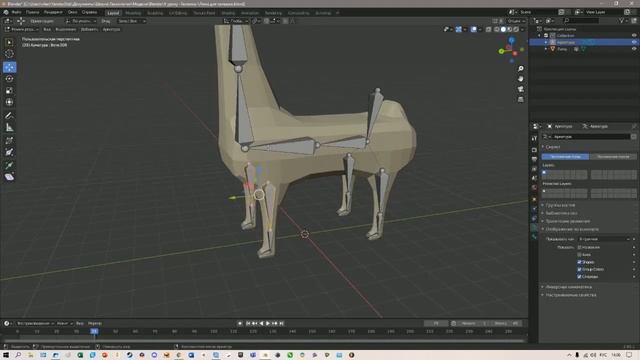Open the Object properties tab

click(534, 199)
